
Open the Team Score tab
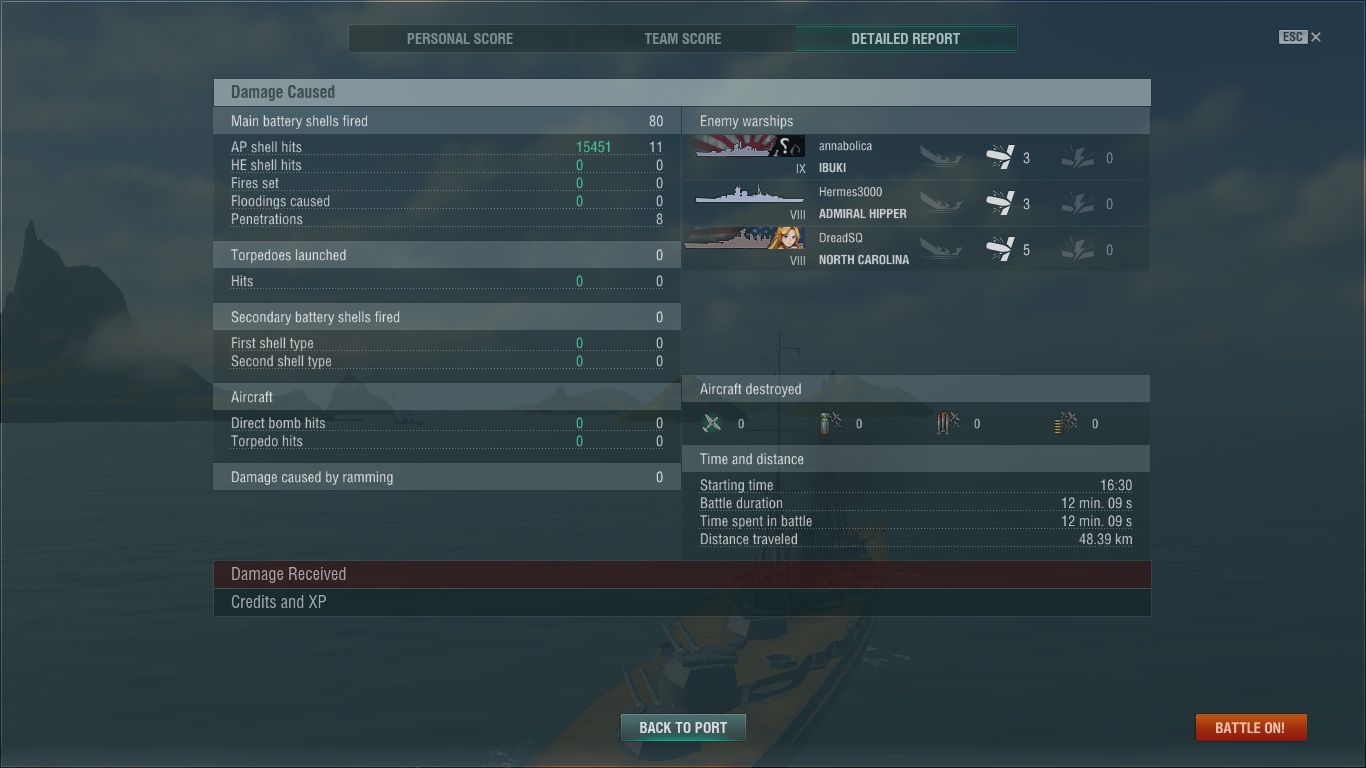683,39
